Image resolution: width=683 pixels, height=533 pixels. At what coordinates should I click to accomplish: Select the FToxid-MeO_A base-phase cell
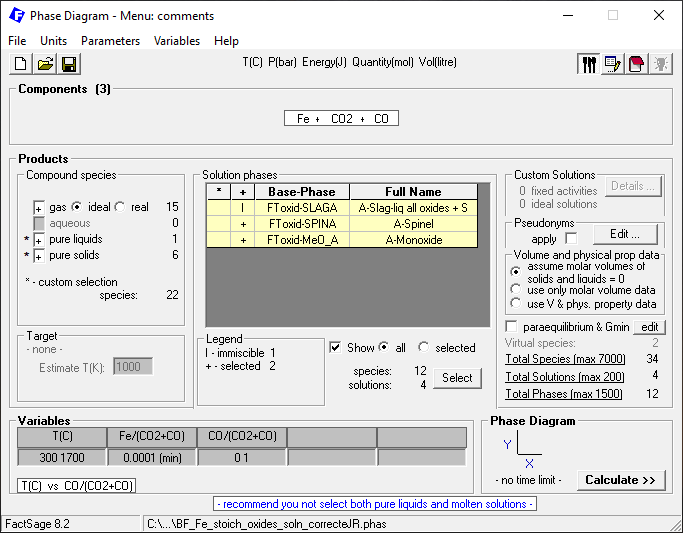pyautogui.click(x=302, y=240)
